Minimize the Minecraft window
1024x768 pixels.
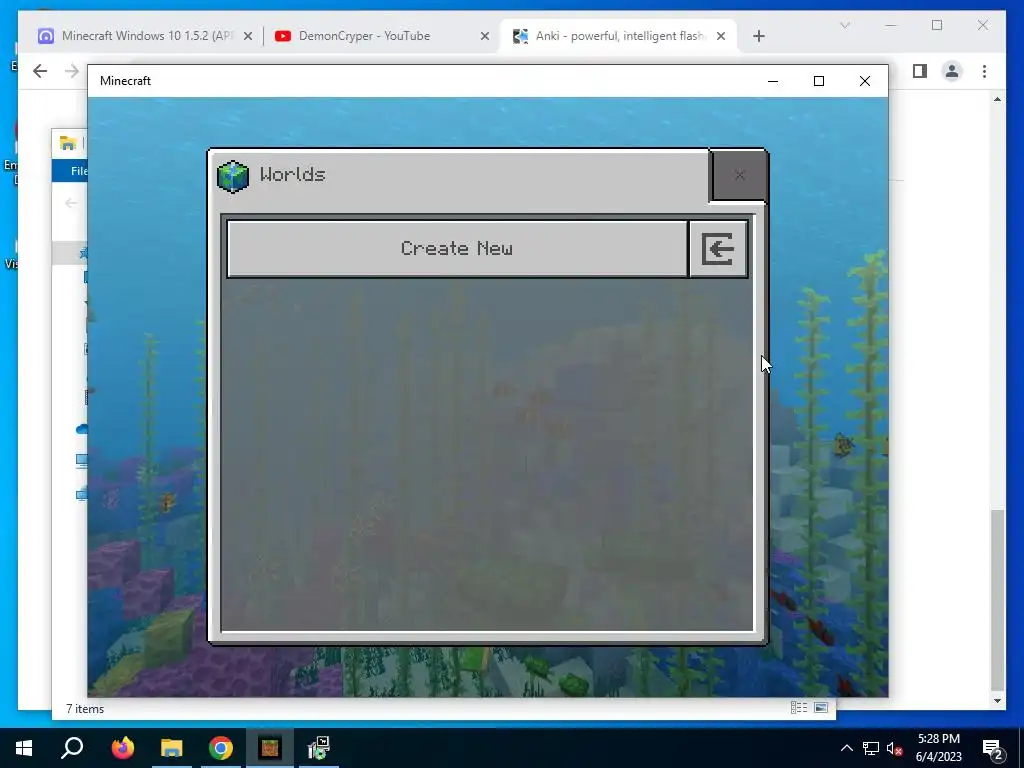pyautogui.click(x=773, y=81)
